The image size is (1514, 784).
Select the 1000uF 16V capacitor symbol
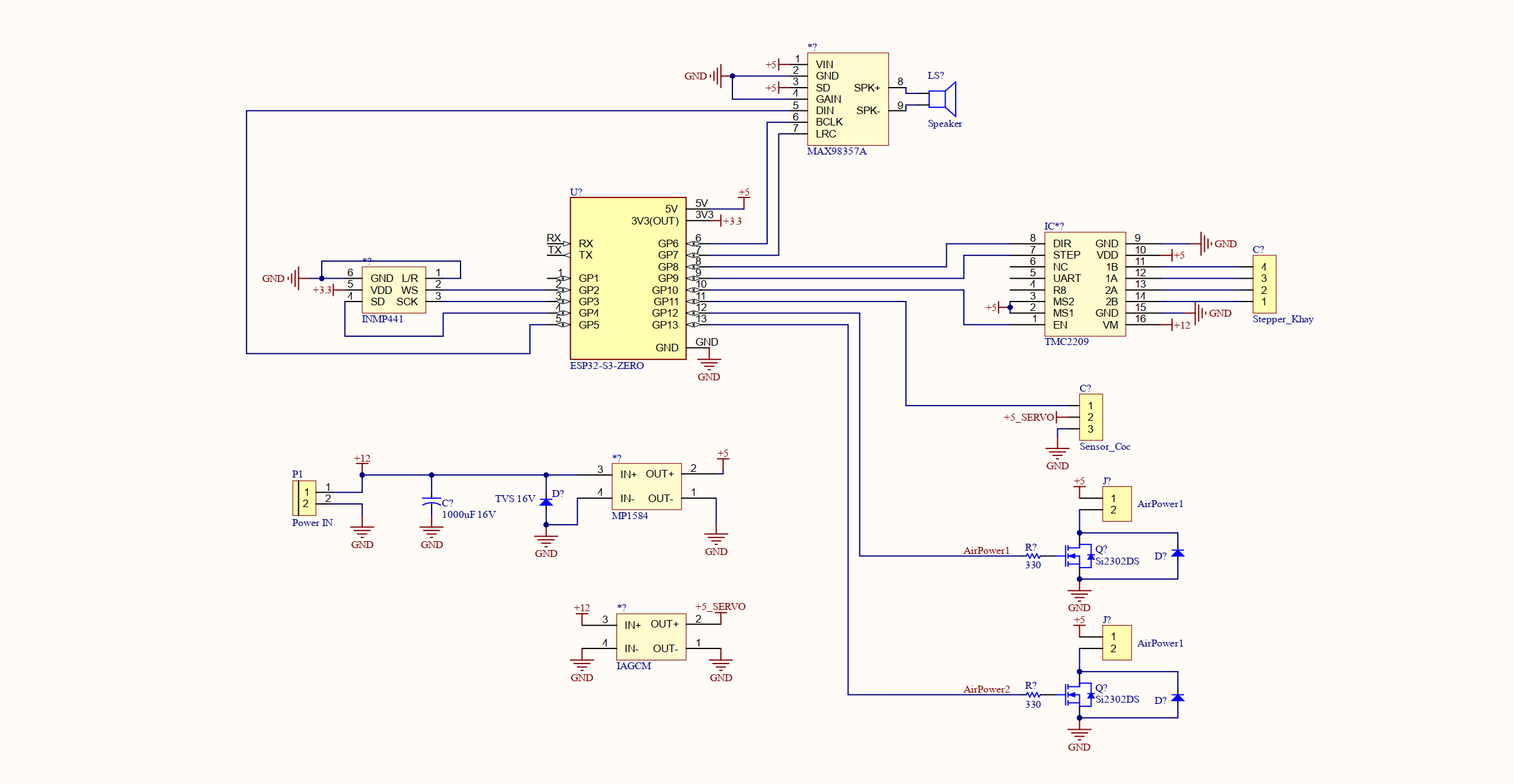click(431, 501)
